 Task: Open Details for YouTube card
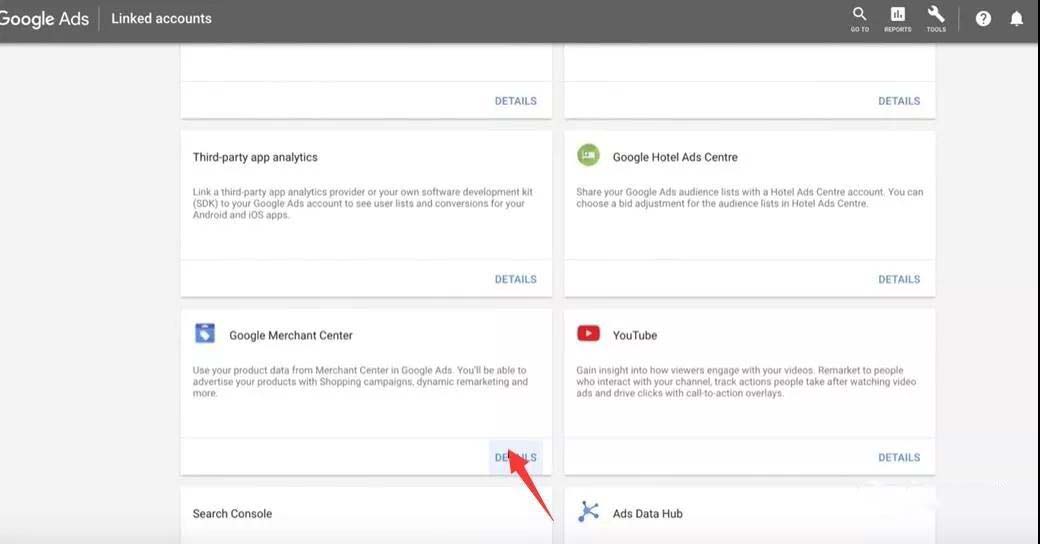tap(899, 457)
